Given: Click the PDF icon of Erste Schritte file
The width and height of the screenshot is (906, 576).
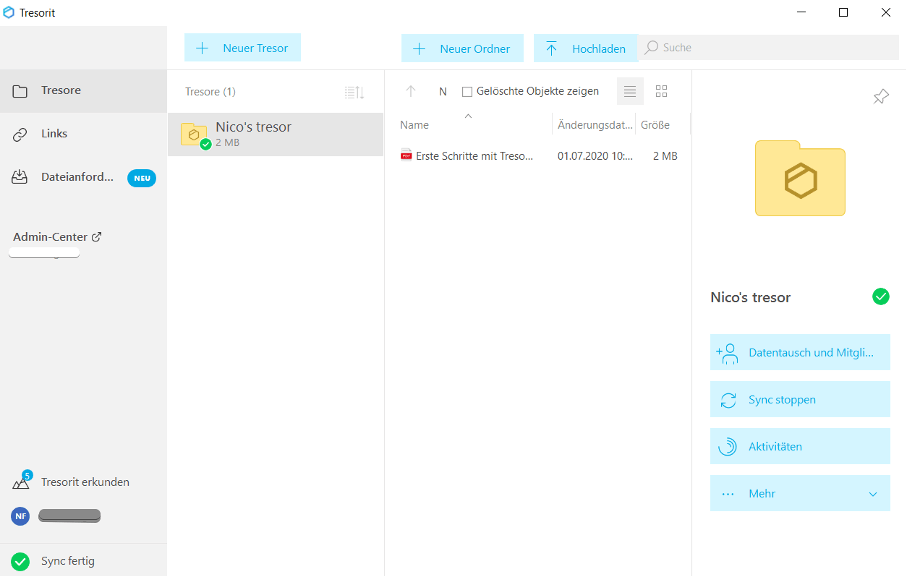Looking at the screenshot, I should click(x=406, y=155).
